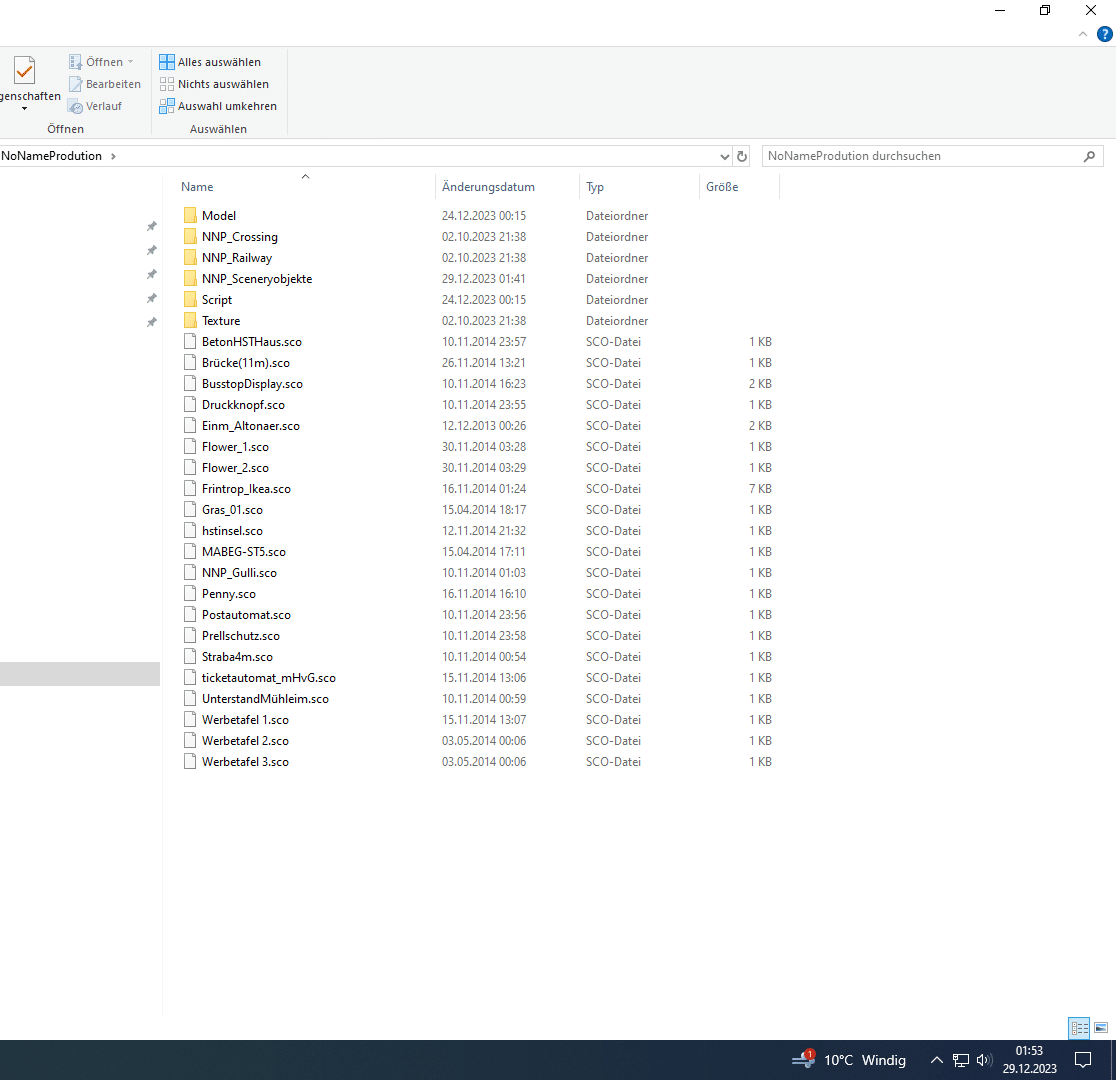
Task: Open the Öffnen dropdown arrow
Action: coord(130,62)
